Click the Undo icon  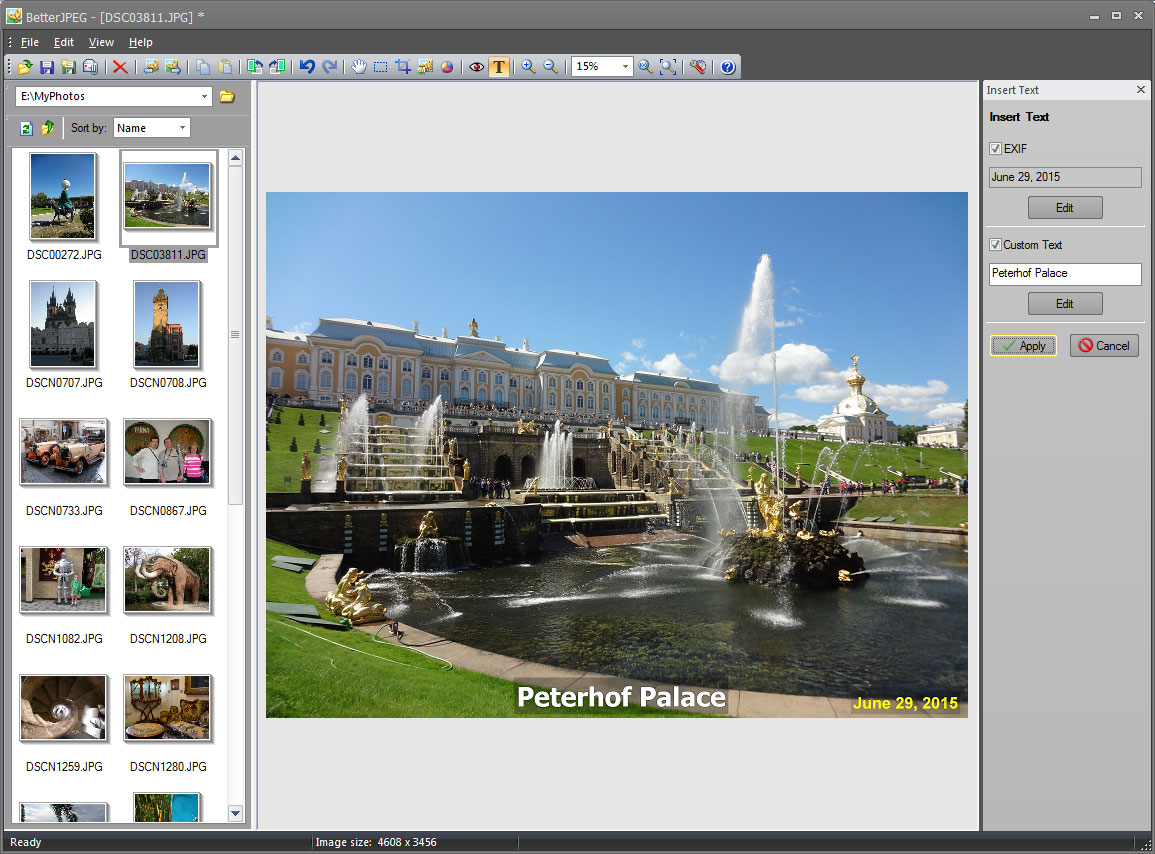pos(309,67)
